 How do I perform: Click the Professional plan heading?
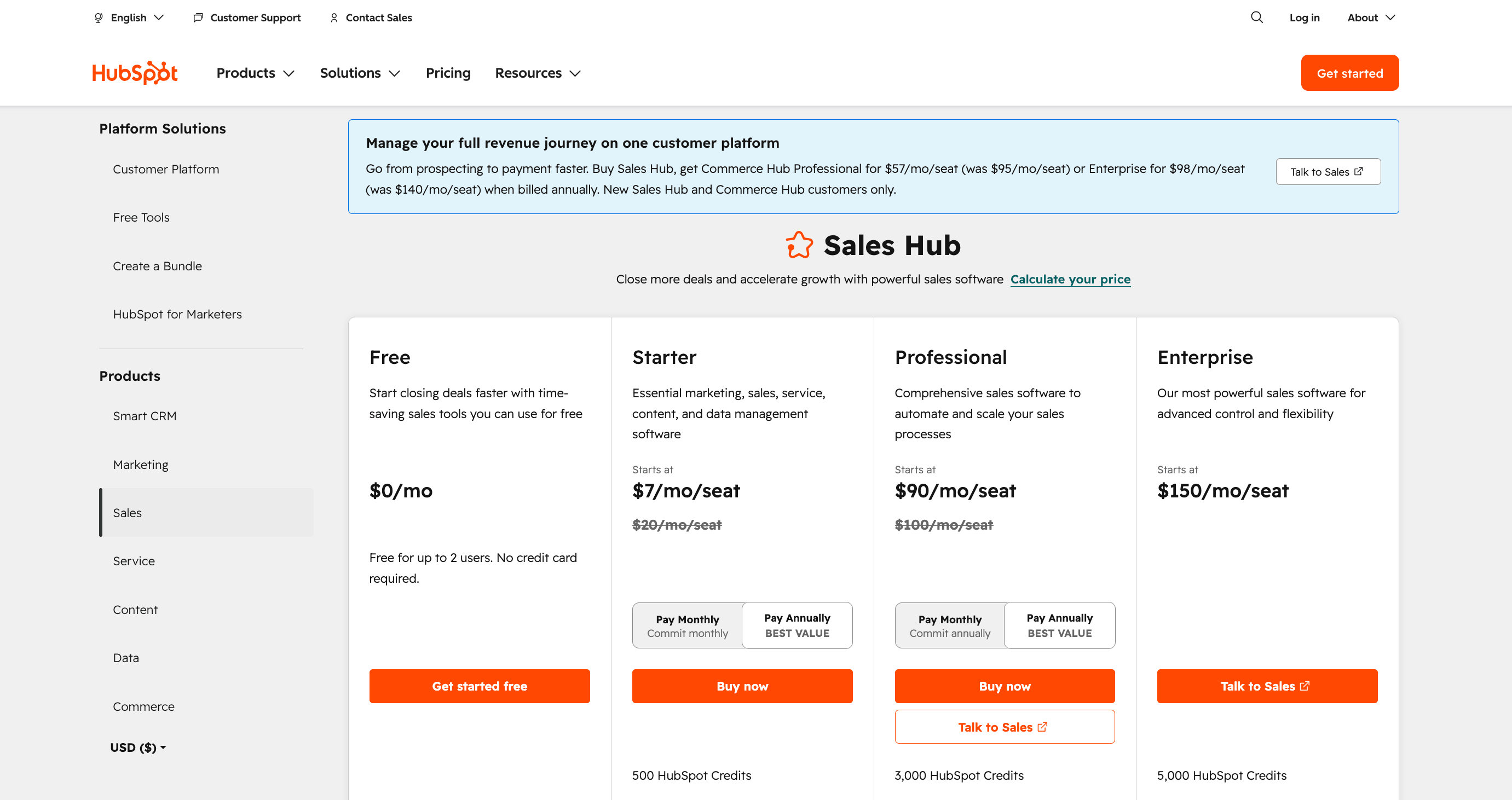951,357
